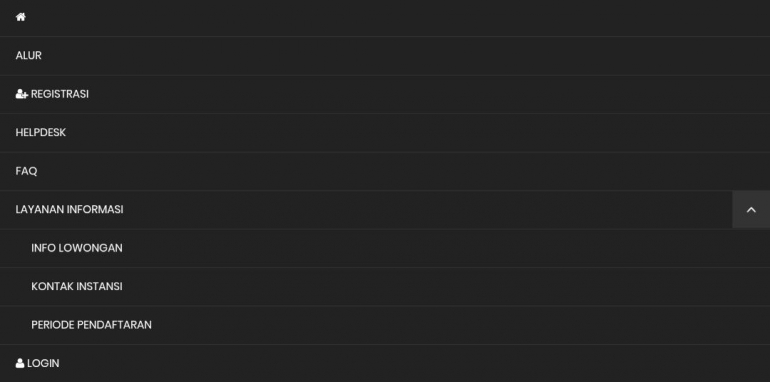
Task: Click the add-user icon beside REGISTRASI
Action: [x=22, y=94]
